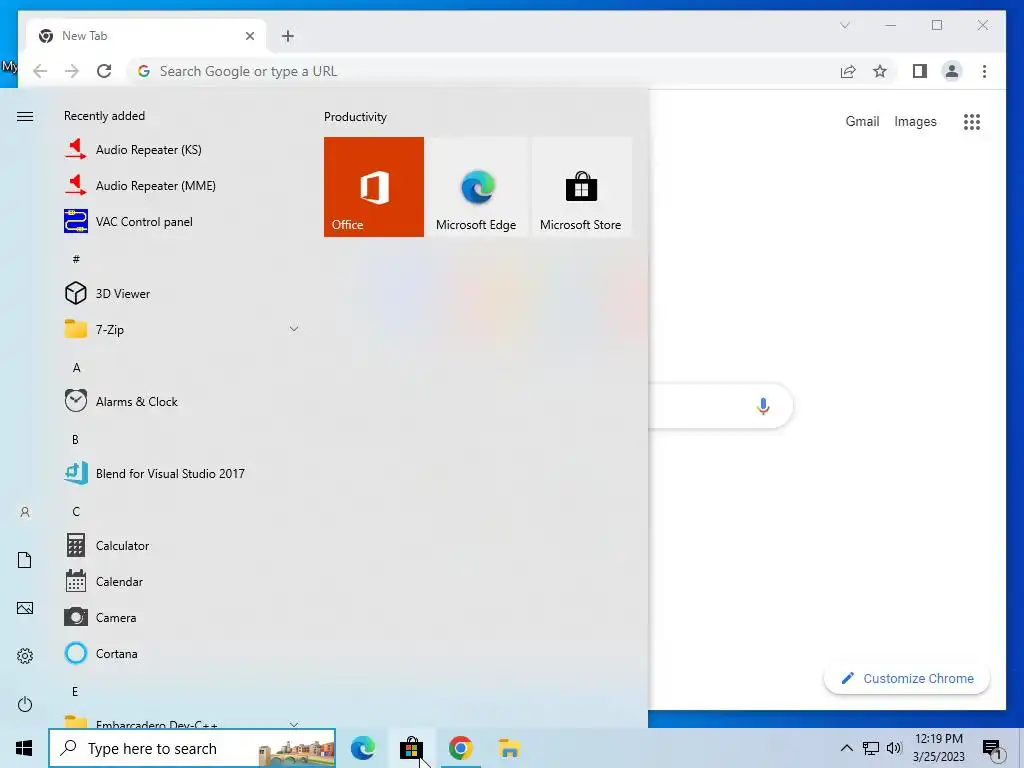1024x768 pixels.
Task: Click the Power icon in Start sidebar
Action: [25, 704]
